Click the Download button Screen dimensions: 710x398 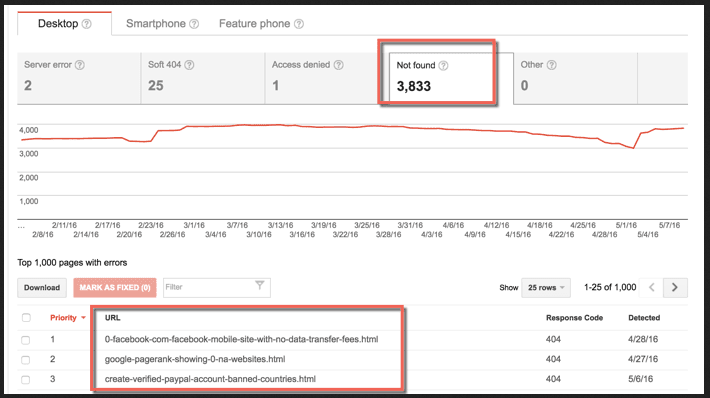[x=42, y=288]
